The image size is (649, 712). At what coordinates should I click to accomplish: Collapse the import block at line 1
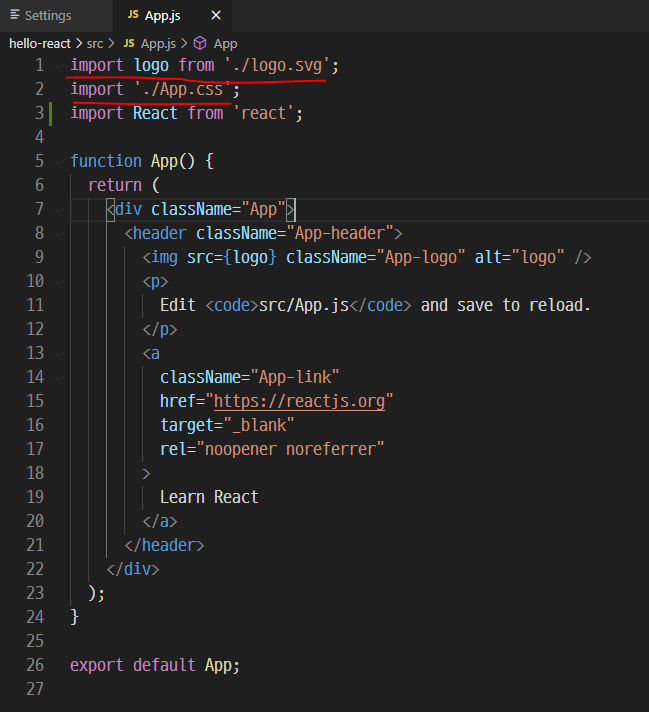[x=59, y=65]
